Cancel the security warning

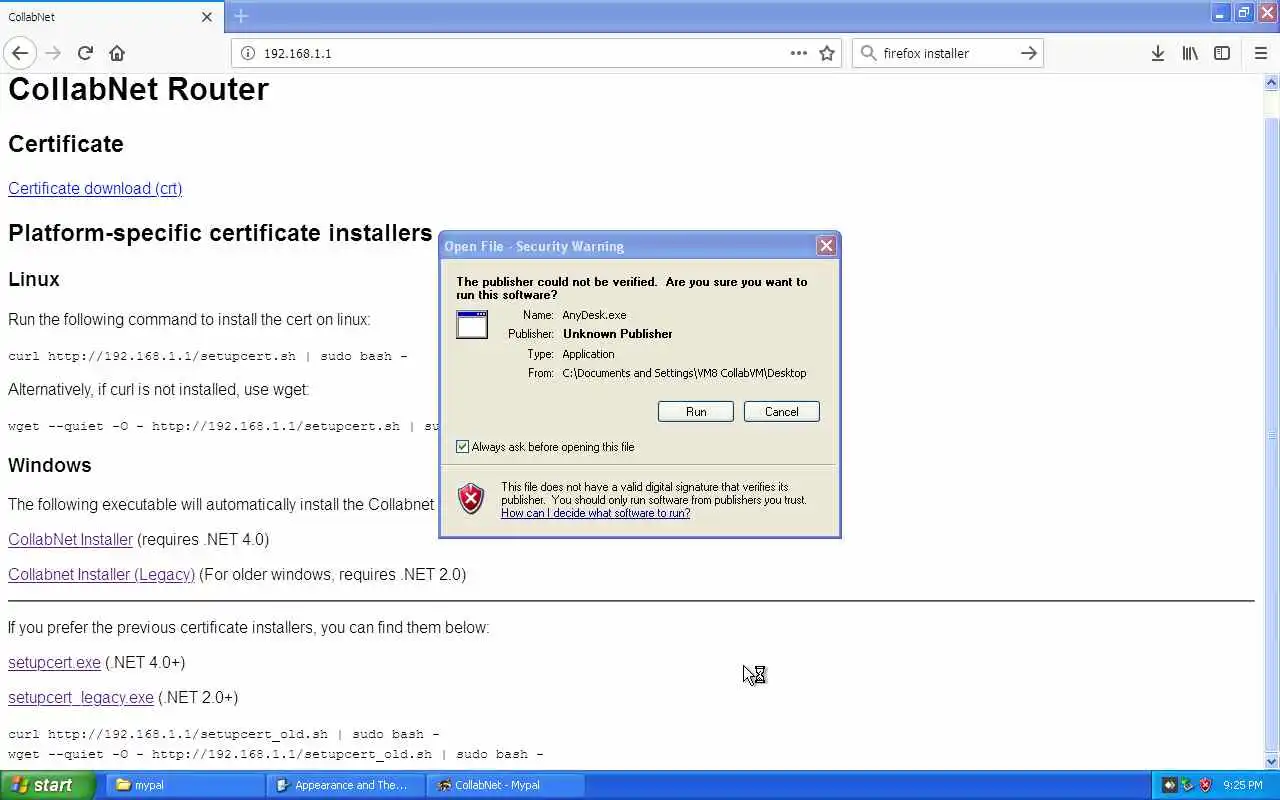point(782,411)
